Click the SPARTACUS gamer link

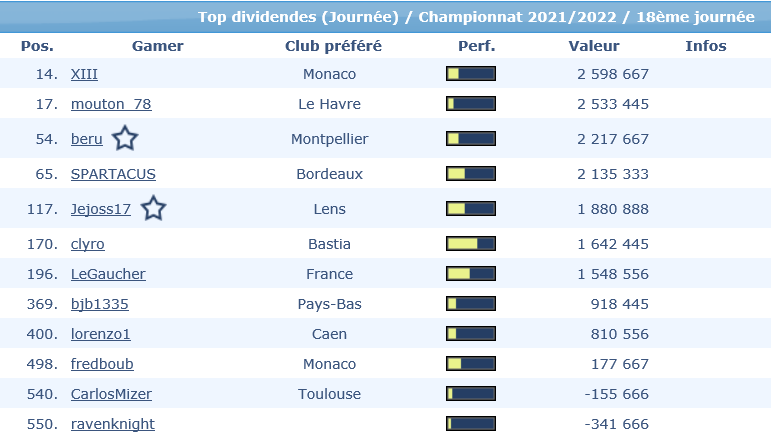(x=113, y=174)
